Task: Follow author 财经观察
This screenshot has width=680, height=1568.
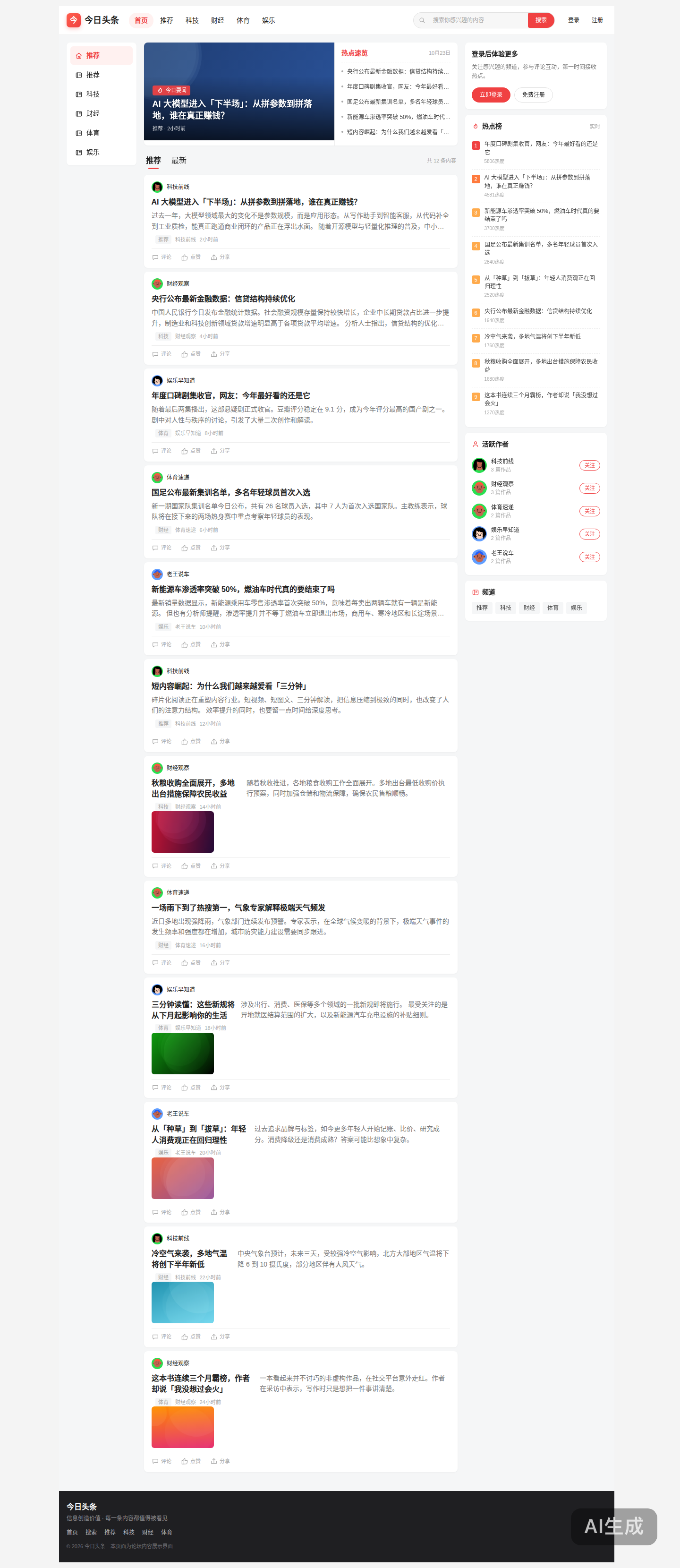Action: click(x=589, y=488)
